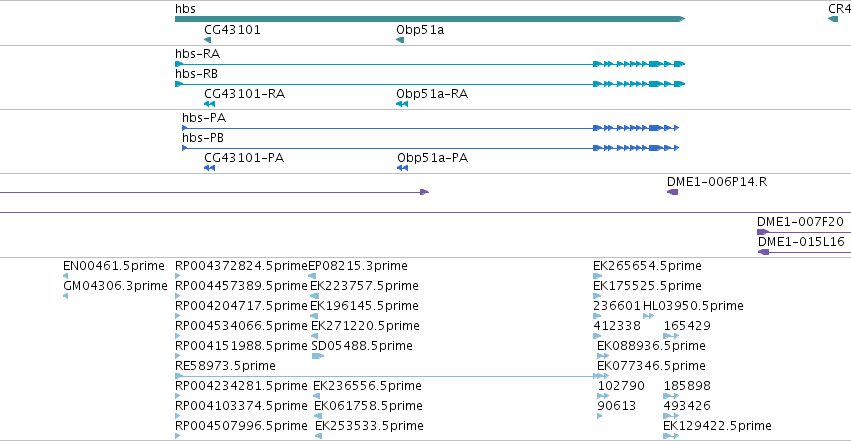
Task: Click the 'Obp51a' gene label
Action: tap(420, 30)
